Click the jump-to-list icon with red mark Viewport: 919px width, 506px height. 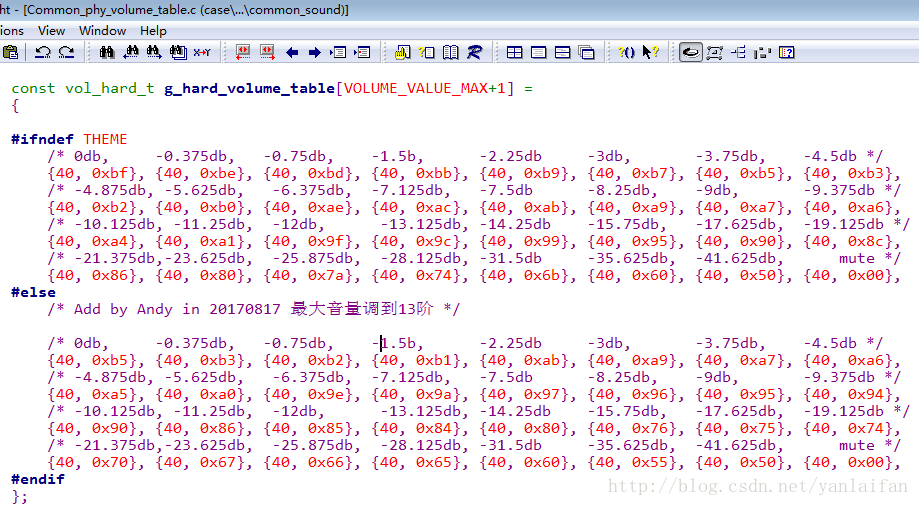click(x=362, y=52)
